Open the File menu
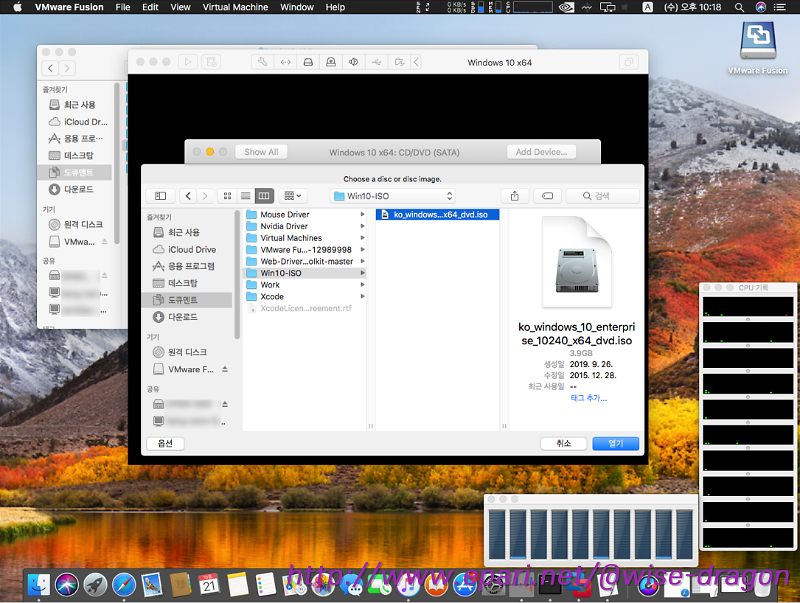The height and width of the screenshot is (603, 800). pyautogui.click(x=122, y=7)
